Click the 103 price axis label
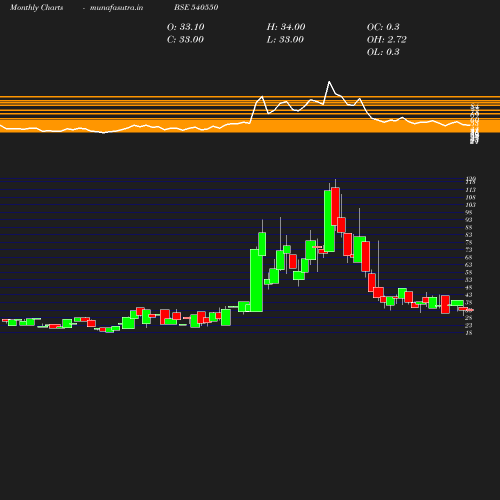 [470, 205]
